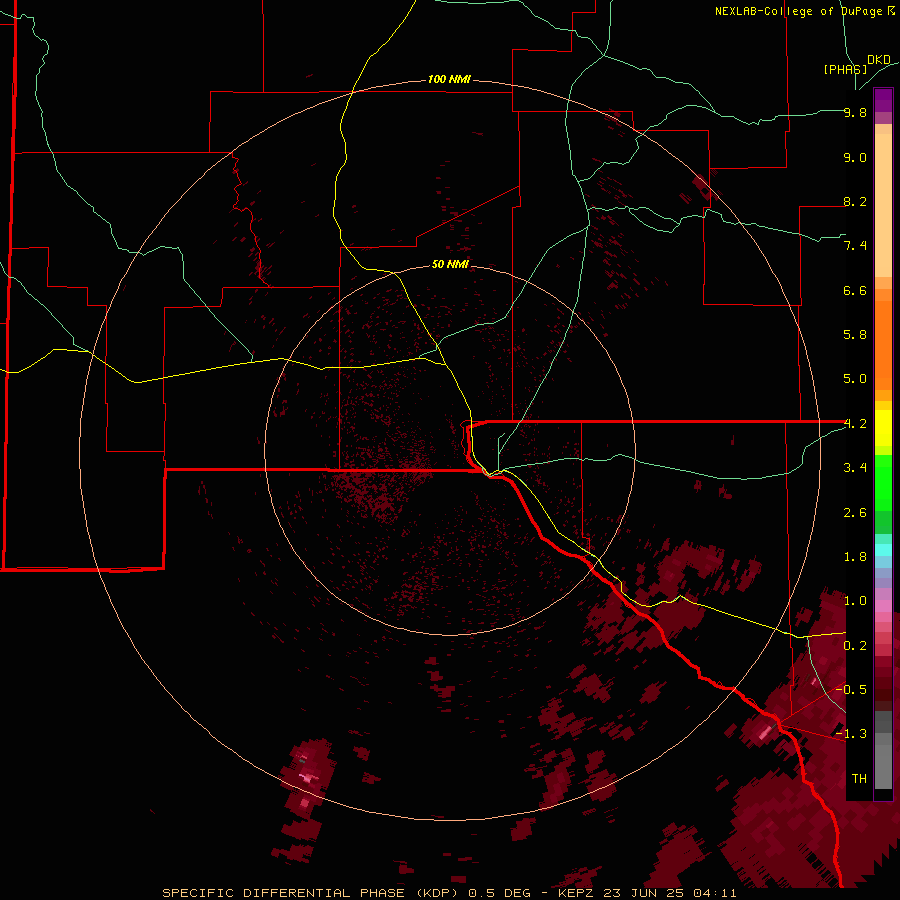This screenshot has height=900, width=900.
Task: Click the pink echo core on the southeast river border
Action: pos(766,732)
